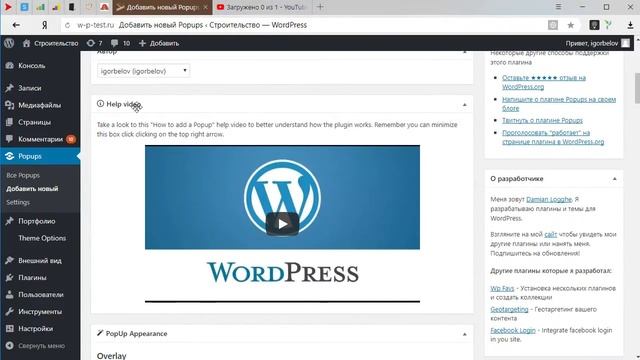Go back with browser back arrow
This screenshot has width=640, height=360.
pyautogui.click(x=16, y=25)
